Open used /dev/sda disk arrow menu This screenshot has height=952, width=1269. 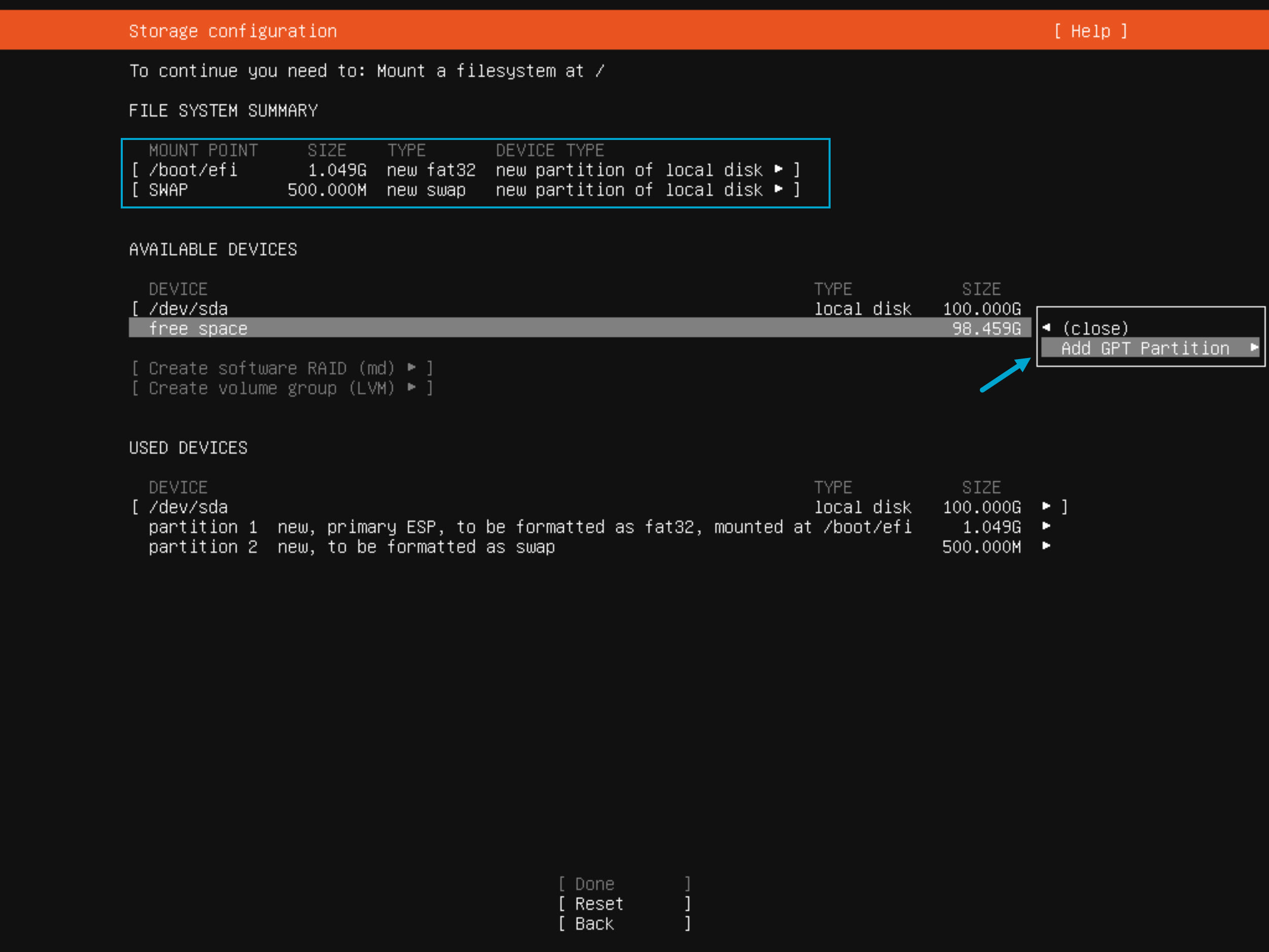(1046, 506)
